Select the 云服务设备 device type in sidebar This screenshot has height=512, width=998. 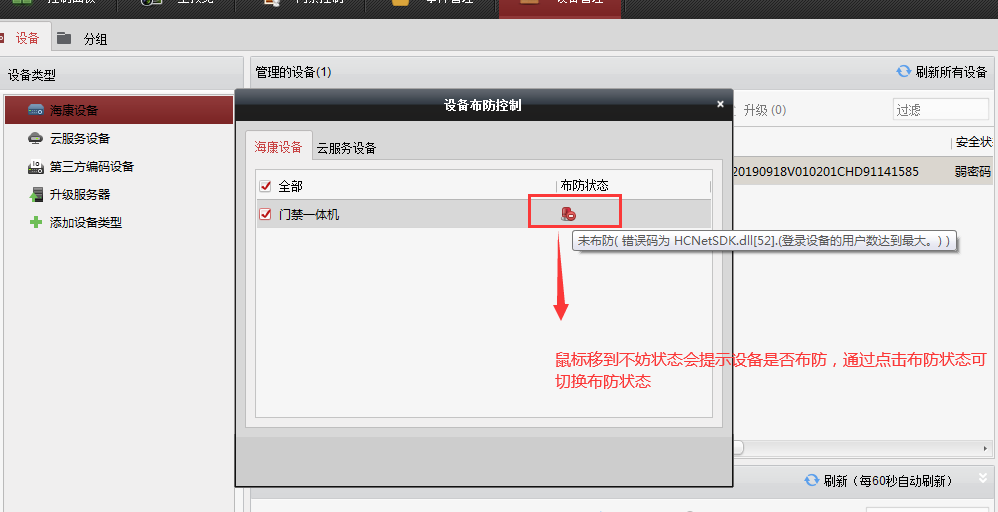coord(80,138)
